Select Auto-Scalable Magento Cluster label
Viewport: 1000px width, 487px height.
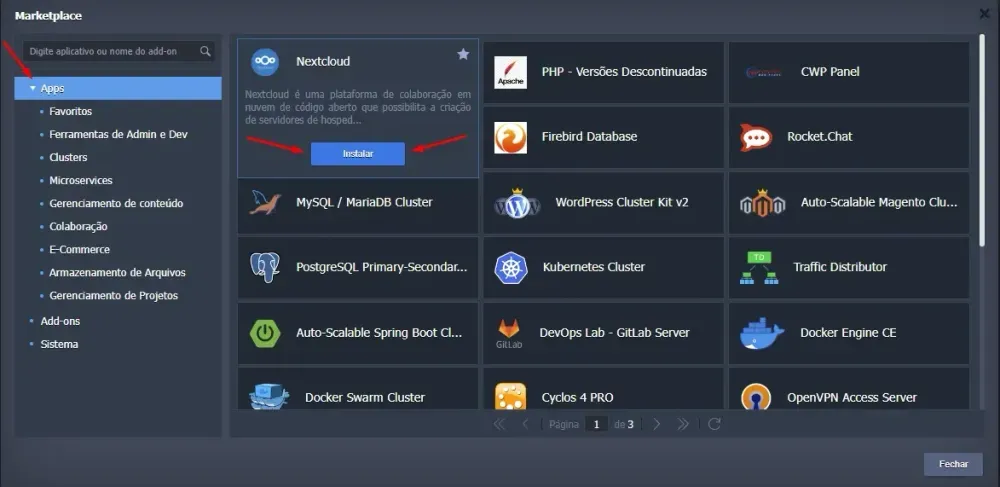[879, 203]
